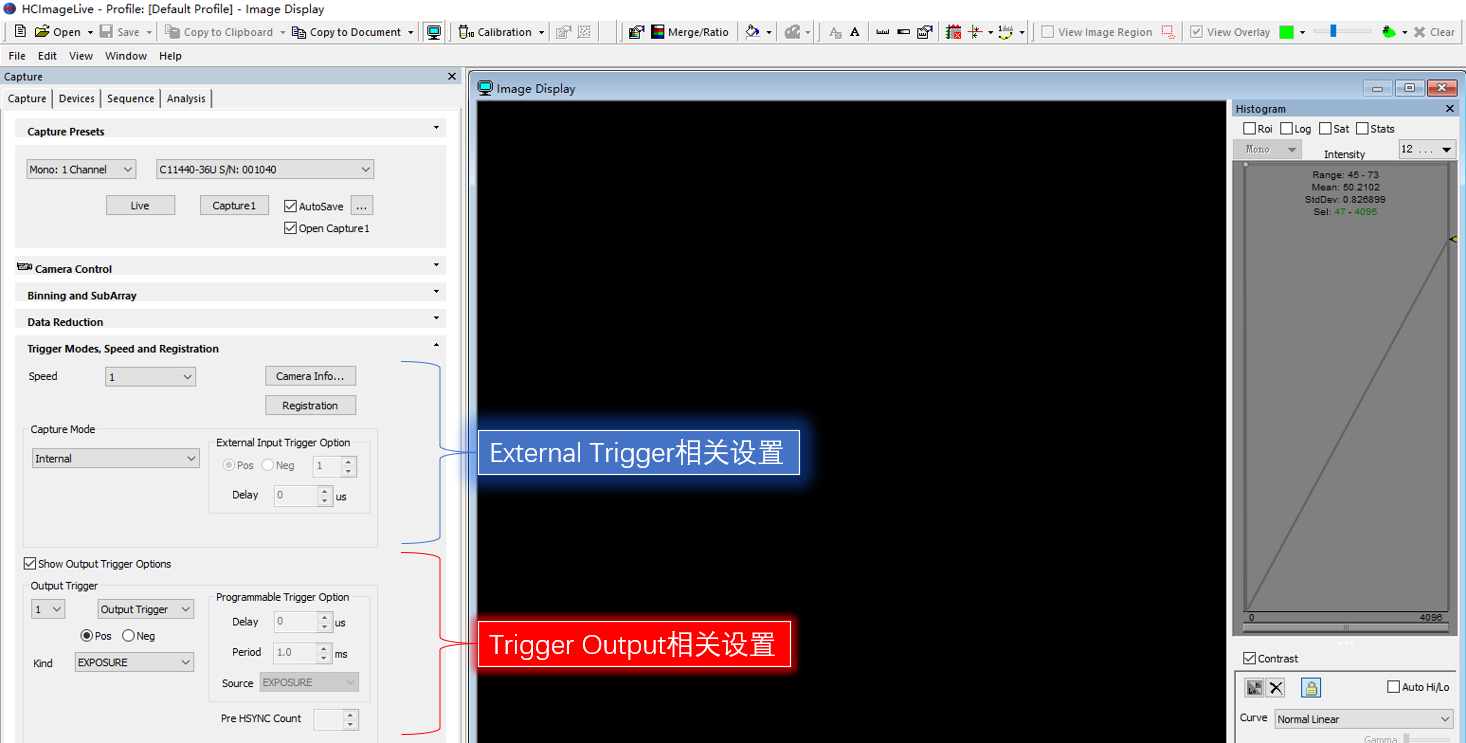Expand the Curve Normal Linear dropdown
Image resolution: width=1466 pixels, height=743 pixels.
(x=1364, y=719)
